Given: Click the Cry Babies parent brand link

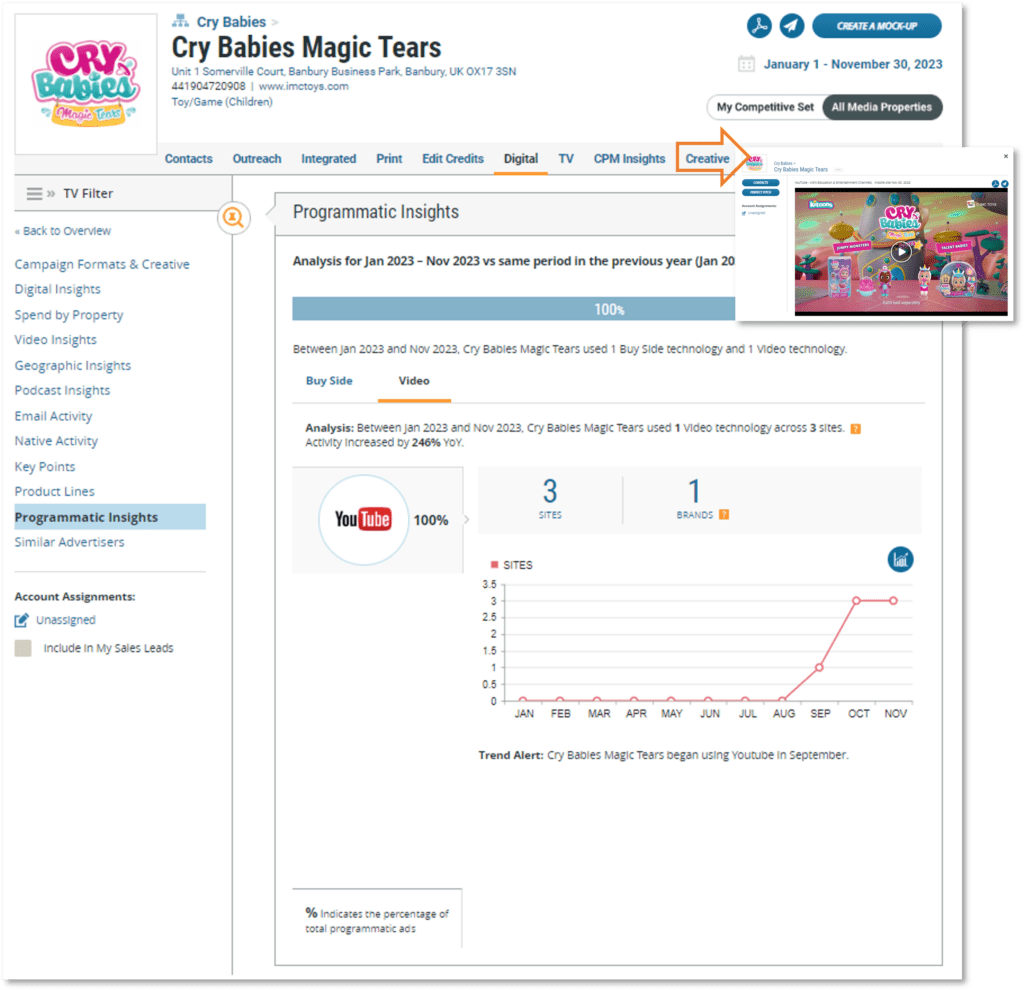Looking at the screenshot, I should click(x=231, y=22).
